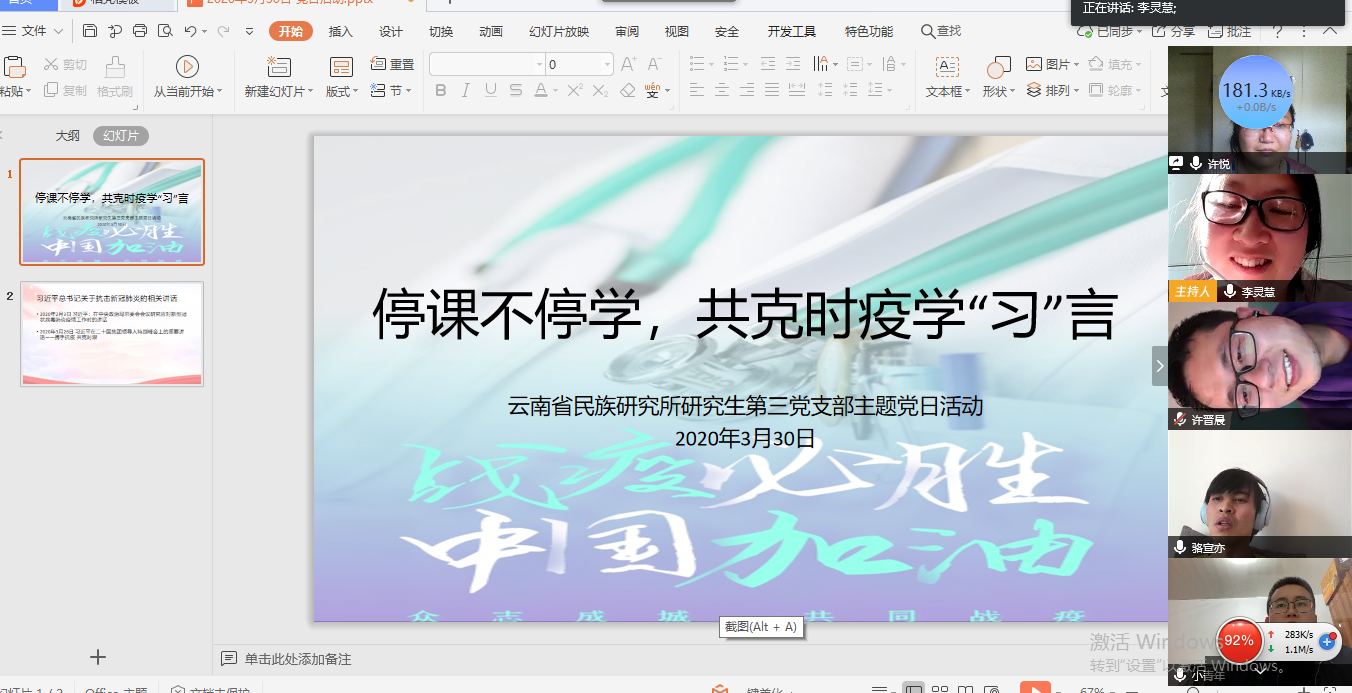This screenshot has width=1352, height=693.
Task: Switch slide panel to 大纲 outline view
Action: coord(67,136)
